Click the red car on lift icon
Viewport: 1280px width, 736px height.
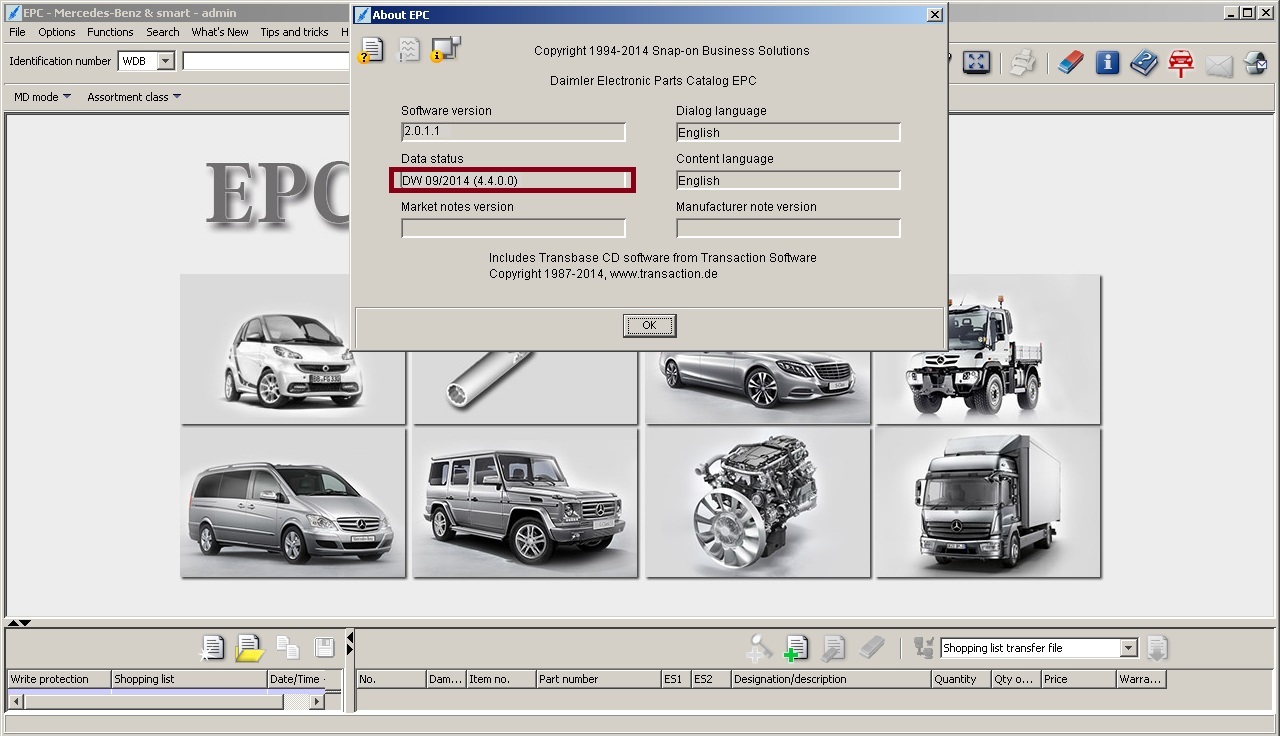[1181, 63]
